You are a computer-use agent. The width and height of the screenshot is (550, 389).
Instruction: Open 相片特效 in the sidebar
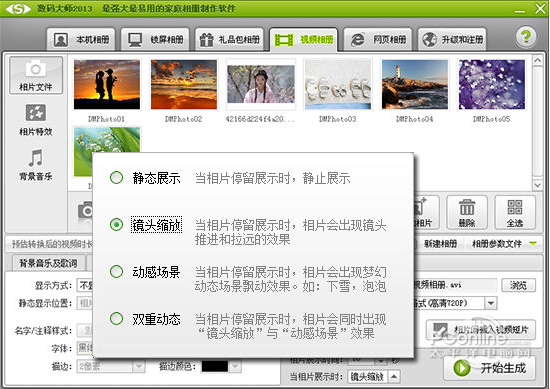coord(36,120)
